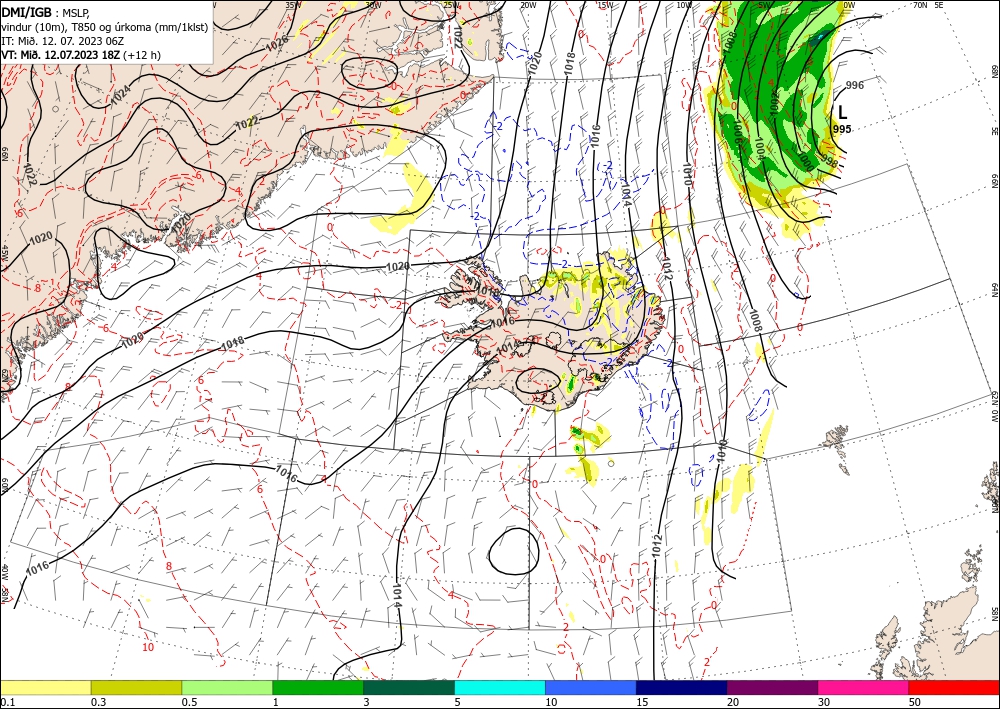Click the '1026' isobar label over Greenland
Screen dimensions: 1000x709
tap(277, 42)
